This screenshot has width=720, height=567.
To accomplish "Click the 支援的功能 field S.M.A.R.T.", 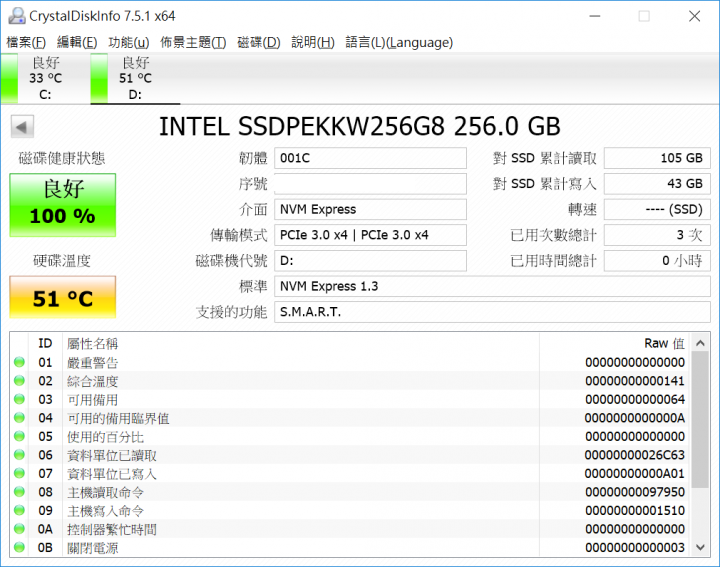I will coord(492,312).
